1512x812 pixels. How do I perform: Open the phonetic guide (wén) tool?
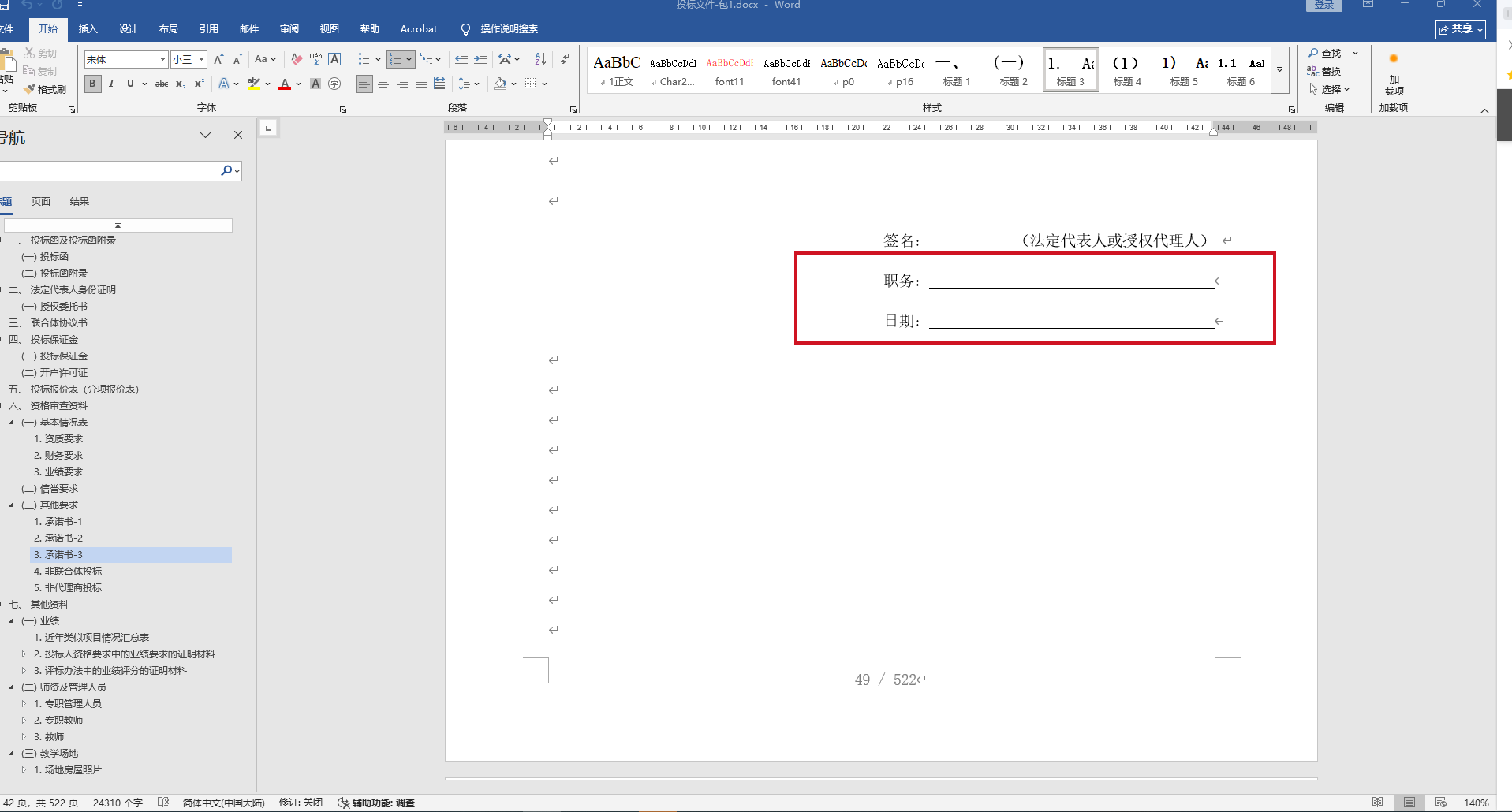click(315, 59)
